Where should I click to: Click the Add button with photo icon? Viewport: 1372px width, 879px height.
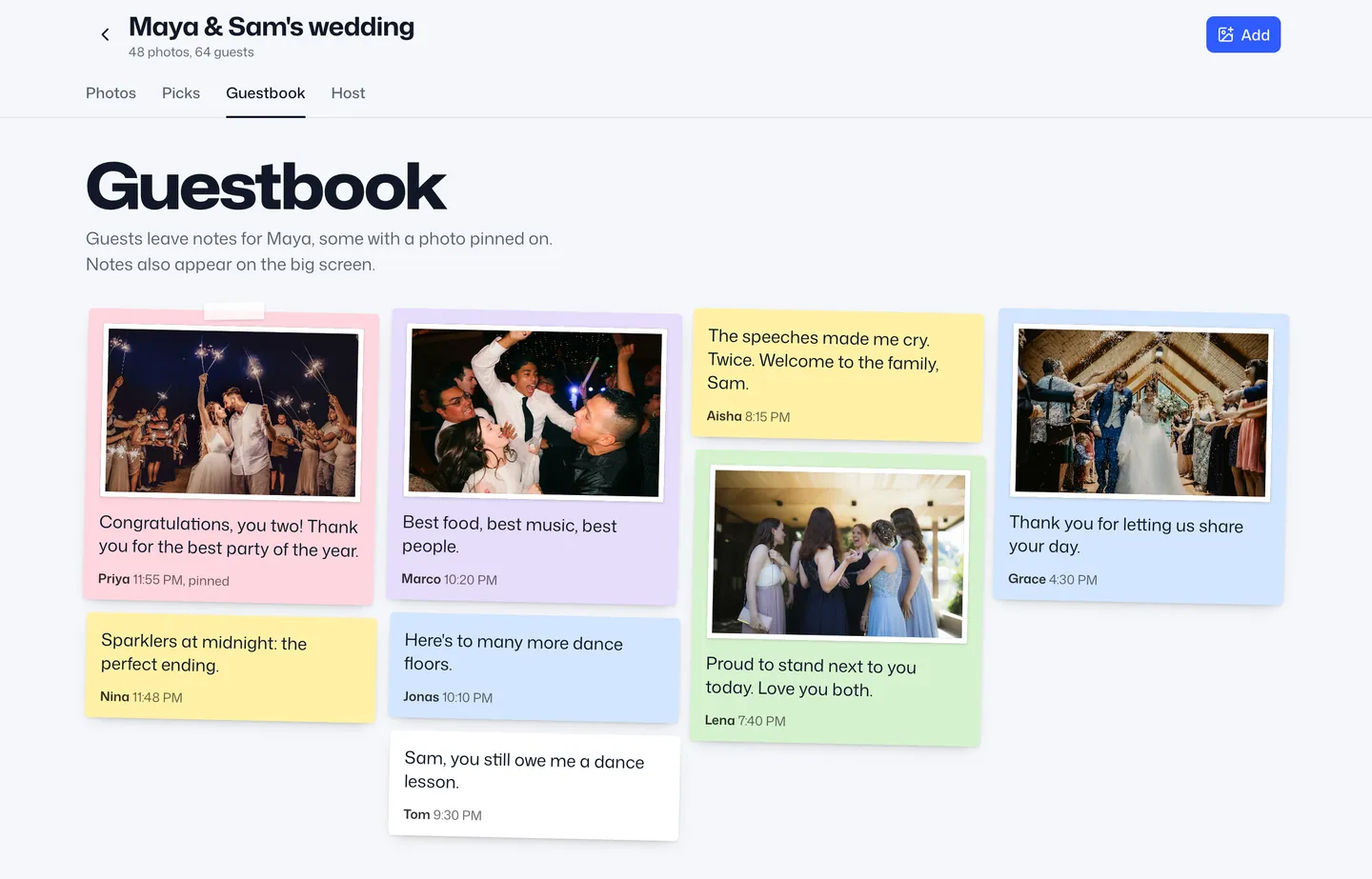(x=1242, y=35)
